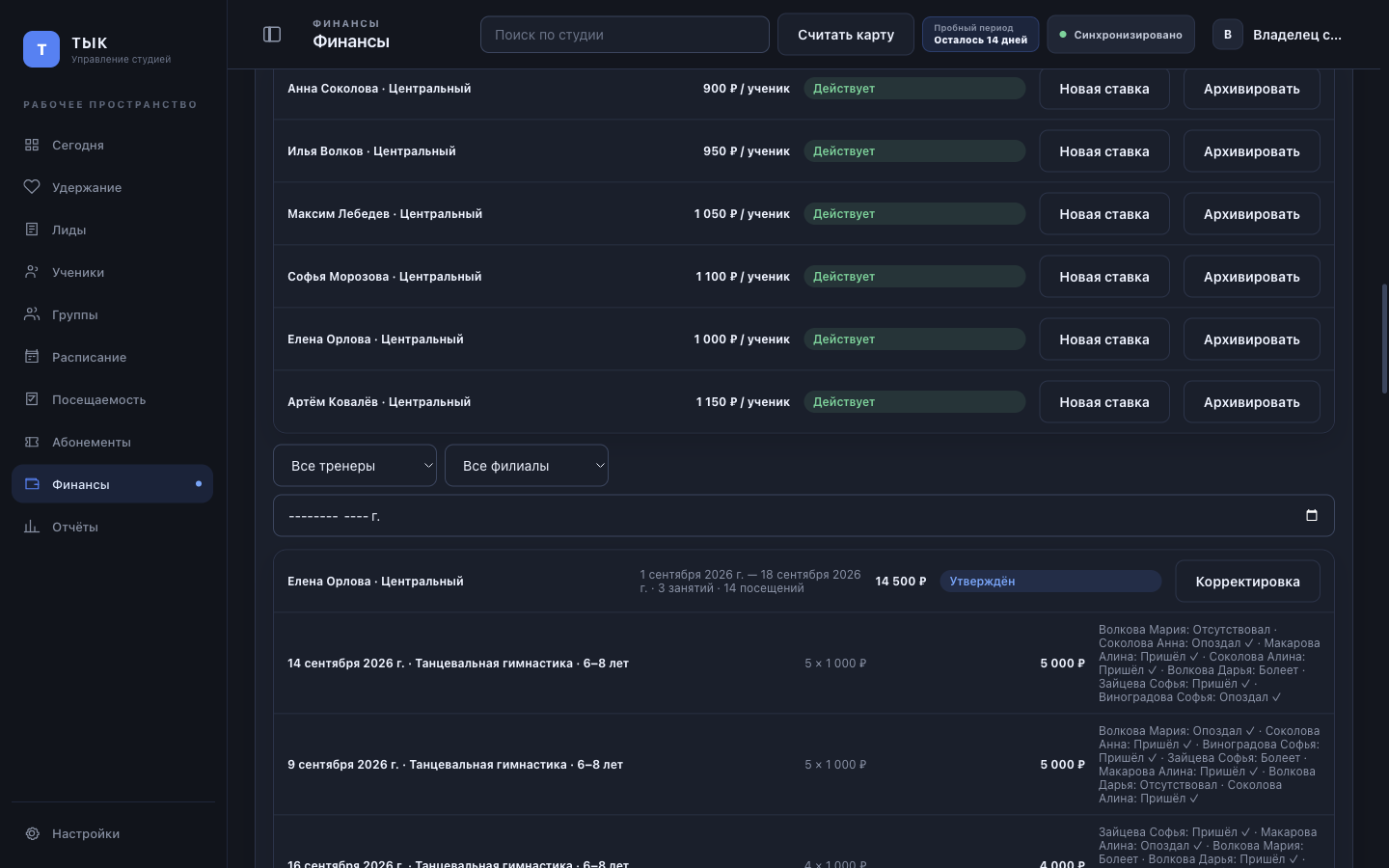Open the Расписание page
1389x868 pixels.
[112, 357]
